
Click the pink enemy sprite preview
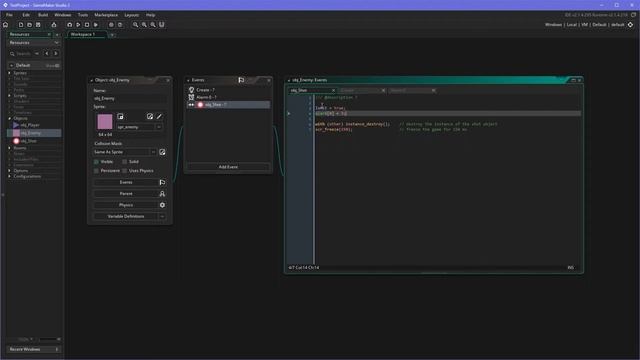pyautogui.click(x=105, y=122)
